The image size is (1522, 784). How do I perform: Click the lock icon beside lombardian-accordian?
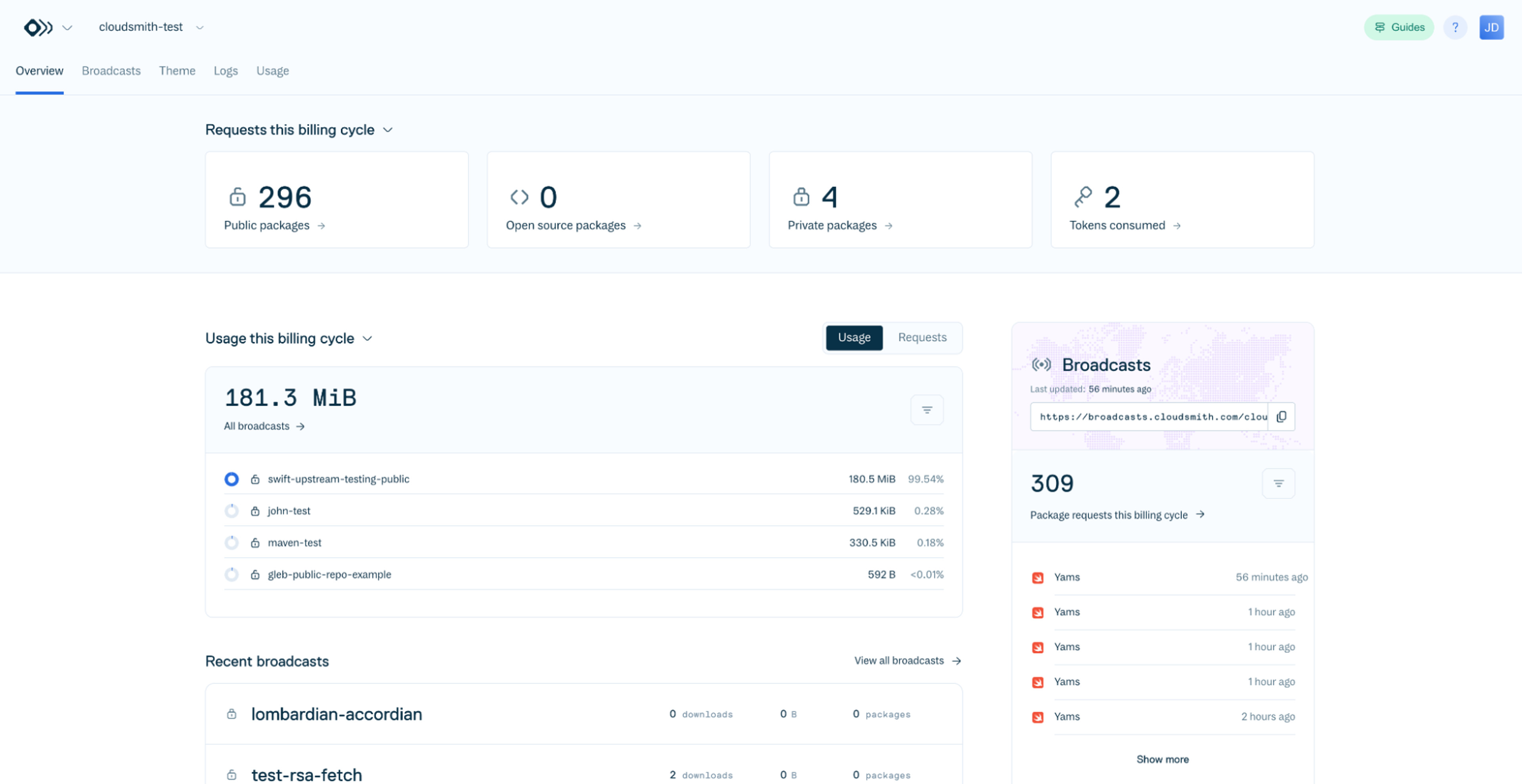[231, 714]
